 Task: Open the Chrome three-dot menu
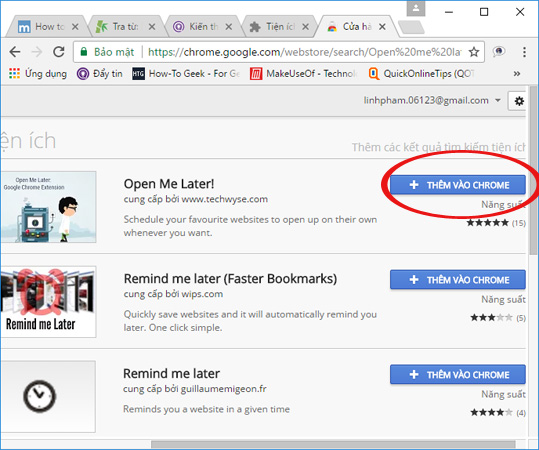click(524, 52)
